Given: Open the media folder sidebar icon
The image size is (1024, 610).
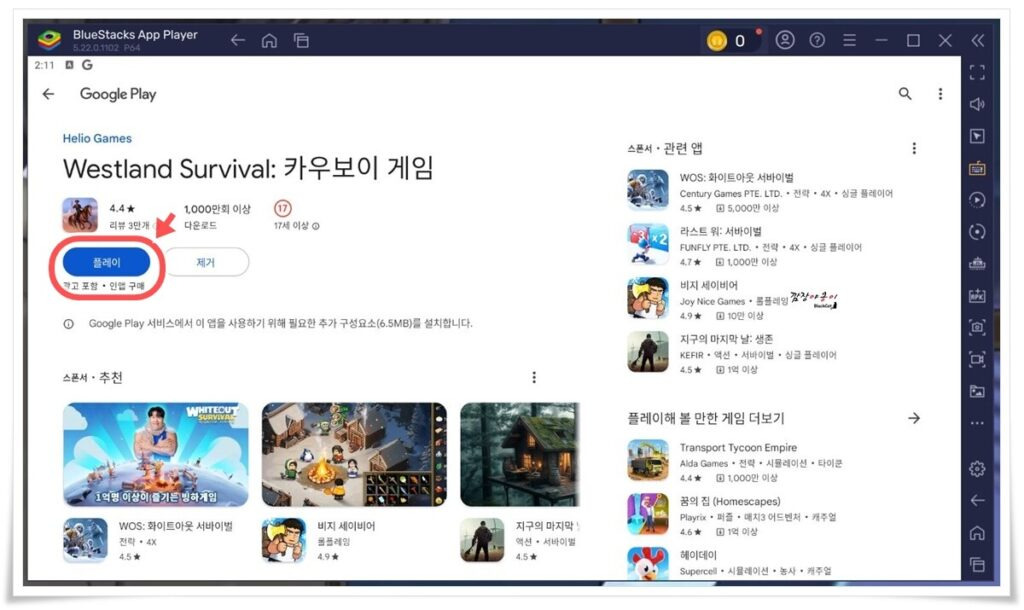Looking at the screenshot, I should coord(977,391).
